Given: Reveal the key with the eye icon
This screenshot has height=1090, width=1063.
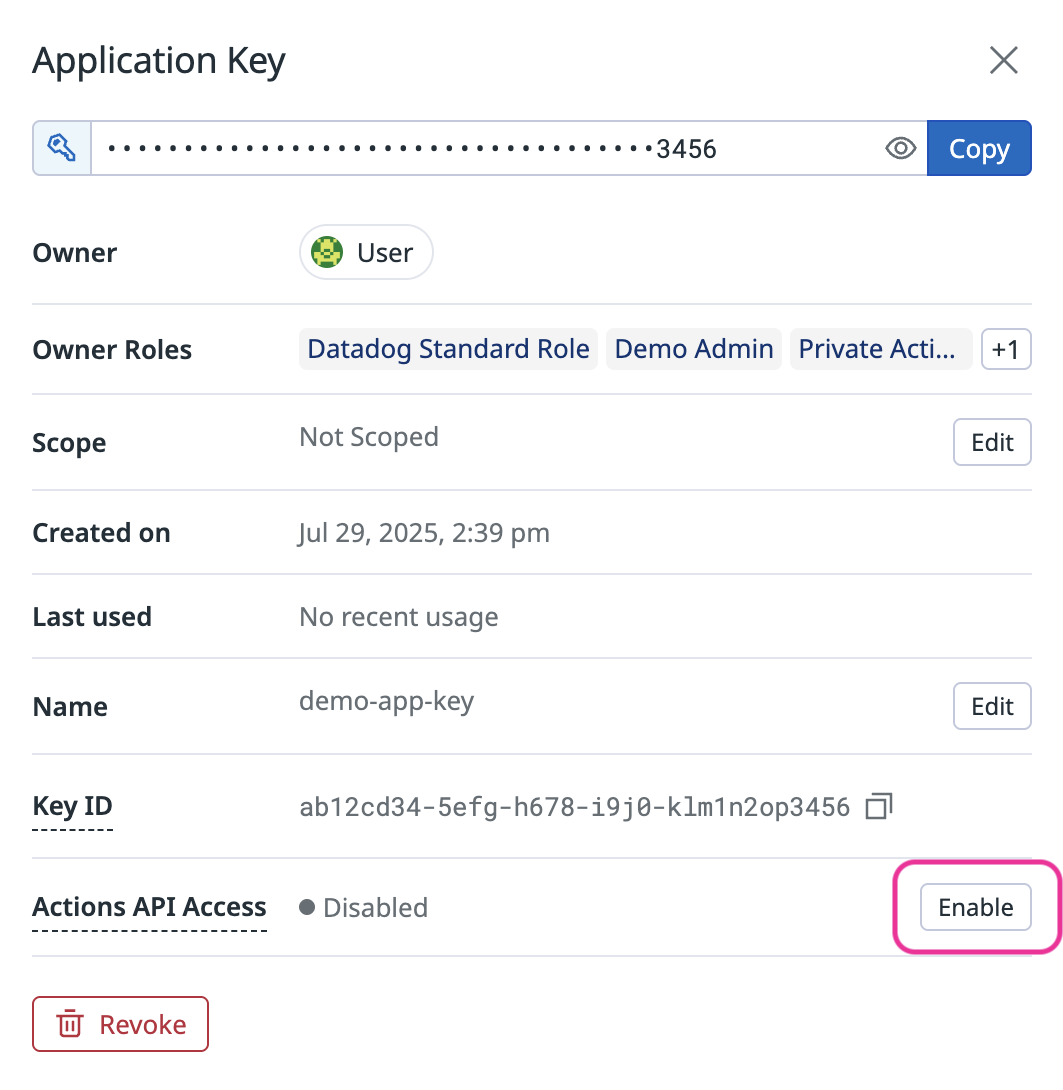Looking at the screenshot, I should point(900,148).
